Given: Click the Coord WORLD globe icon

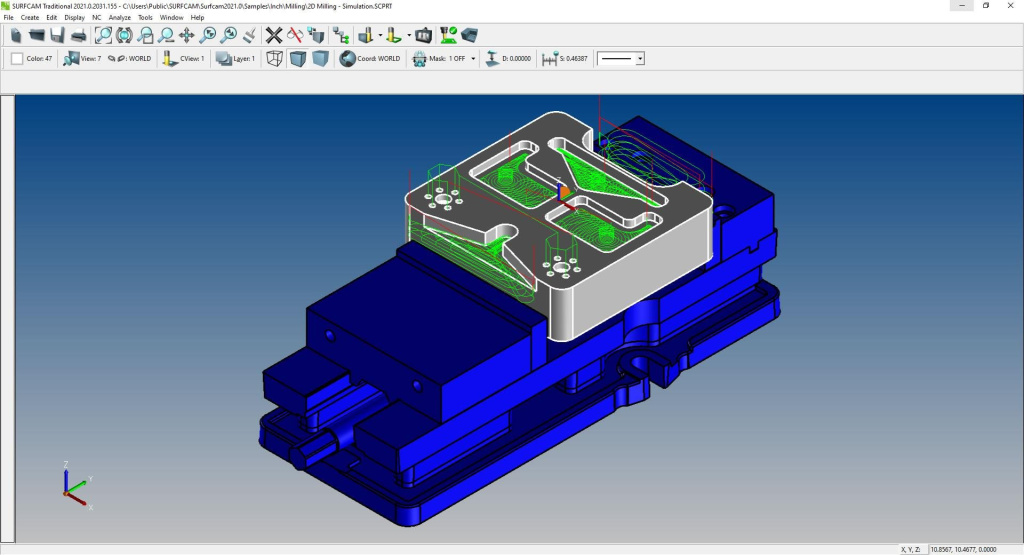Looking at the screenshot, I should coord(348,59).
